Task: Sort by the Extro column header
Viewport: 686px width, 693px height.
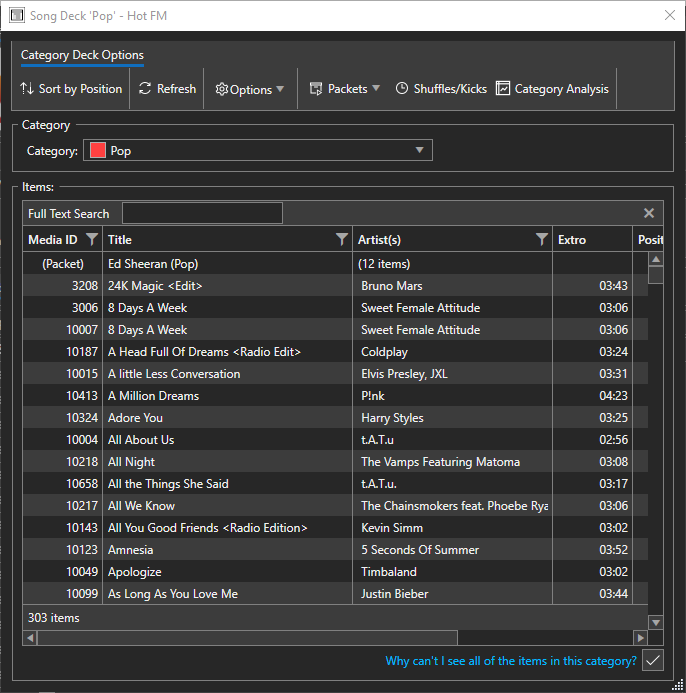Action: pos(592,240)
